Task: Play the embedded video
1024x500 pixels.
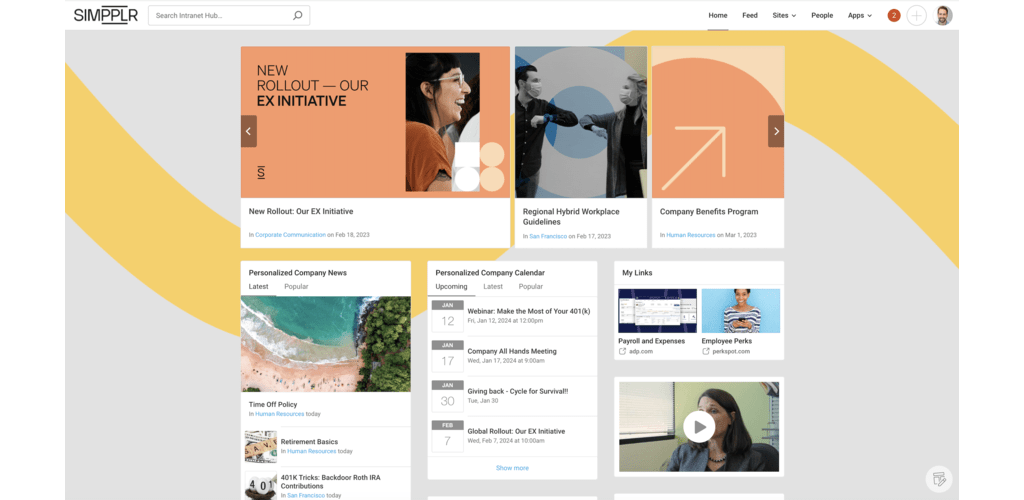Action: (699, 427)
